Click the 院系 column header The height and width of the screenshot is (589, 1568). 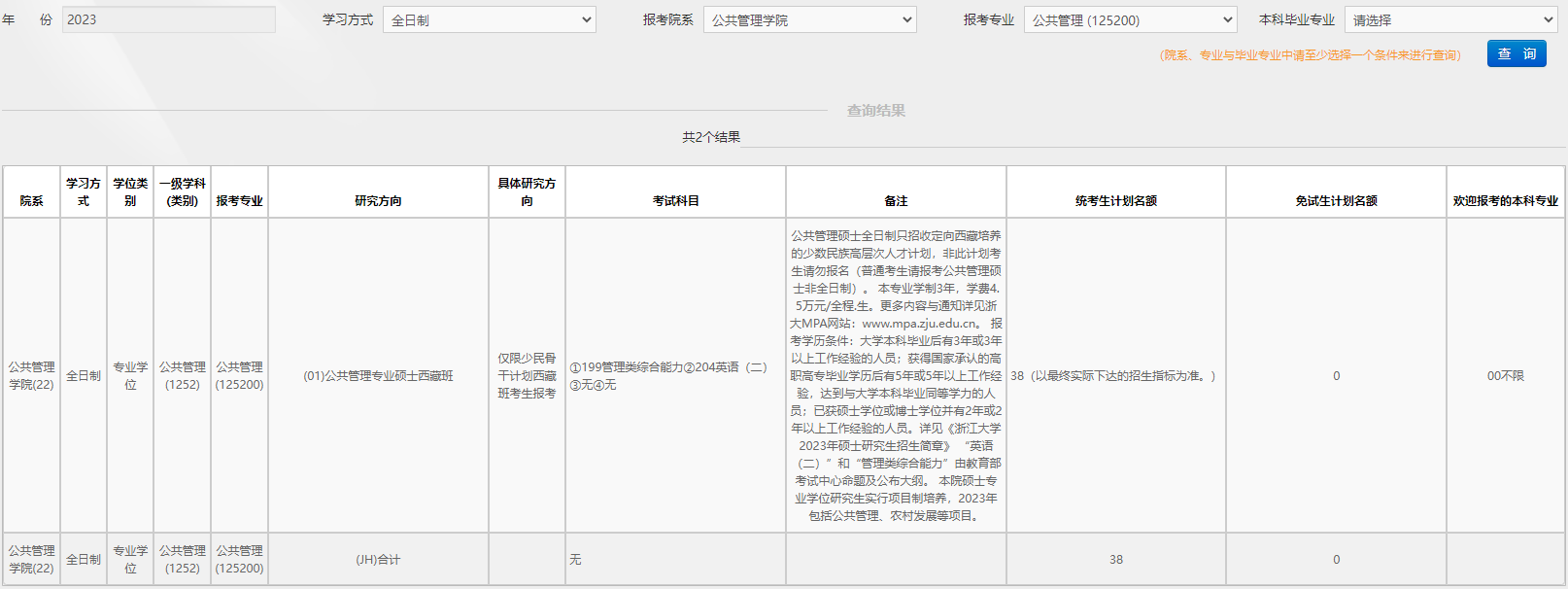click(x=31, y=201)
